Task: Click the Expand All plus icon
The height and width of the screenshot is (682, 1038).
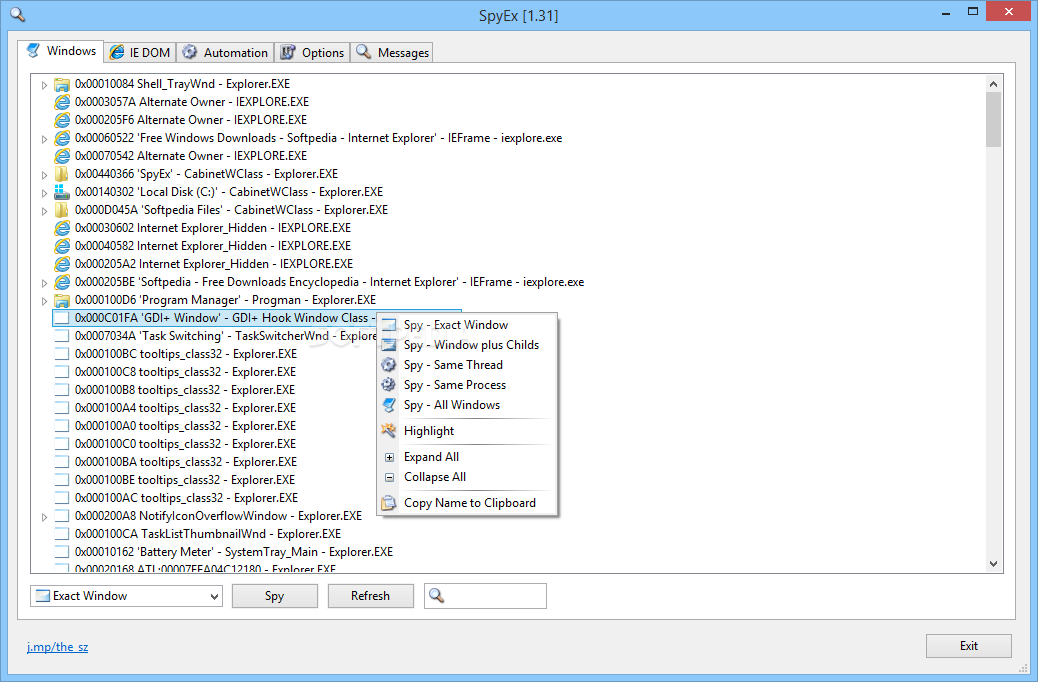Action: click(x=389, y=457)
